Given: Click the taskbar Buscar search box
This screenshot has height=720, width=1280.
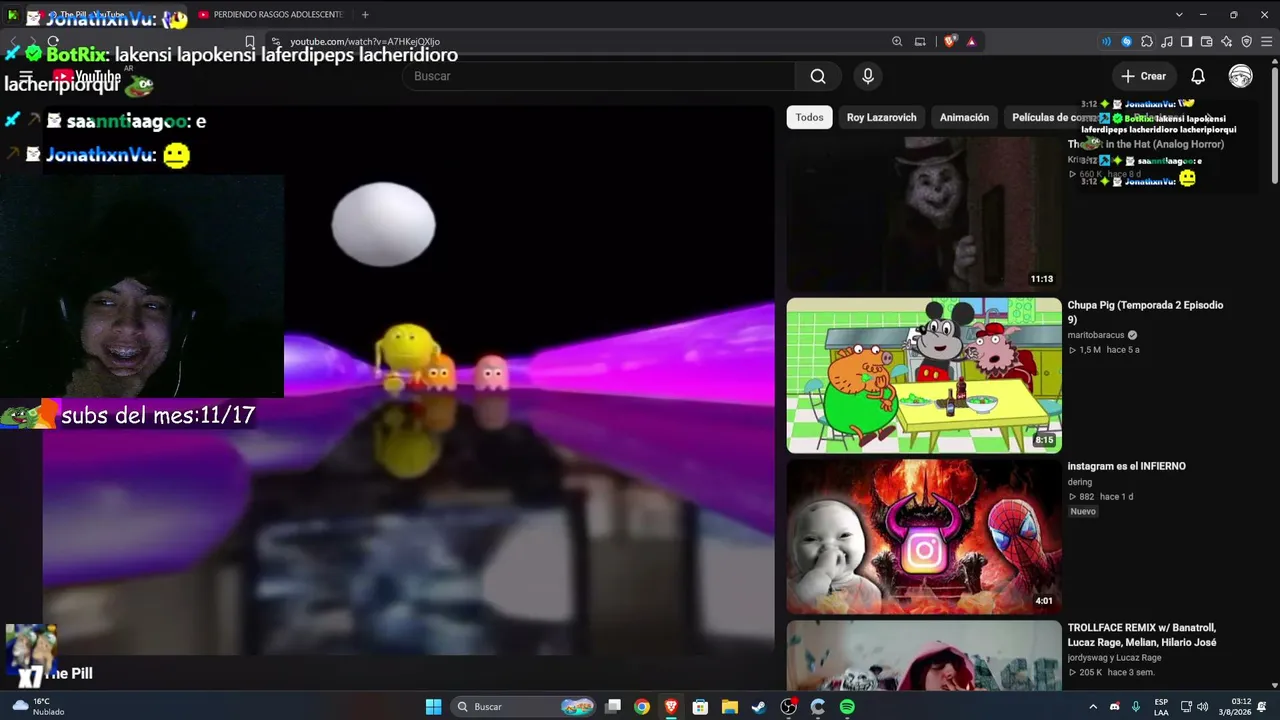Looking at the screenshot, I should tap(525, 707).
